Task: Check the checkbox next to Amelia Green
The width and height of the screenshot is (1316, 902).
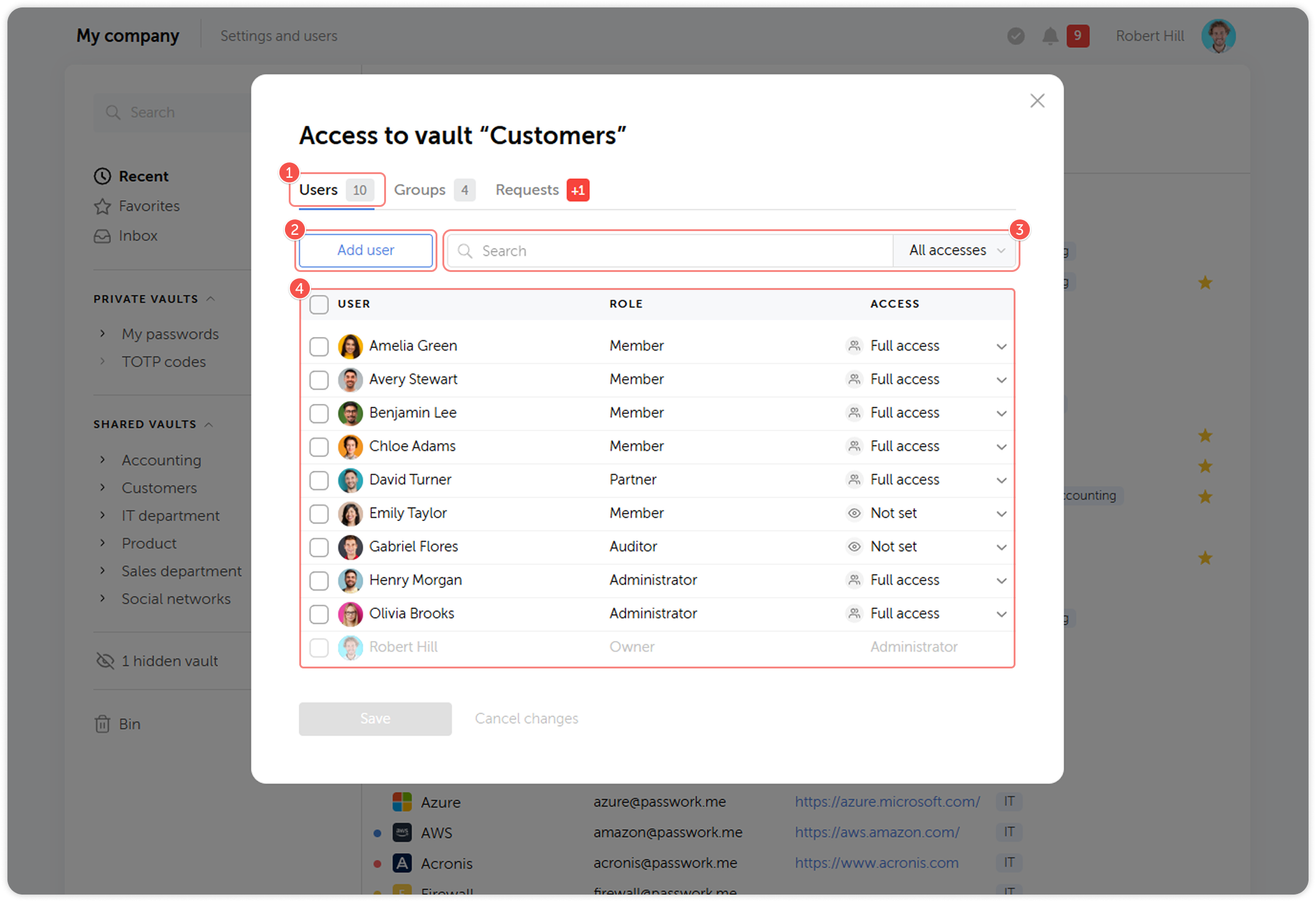Action: click(x=319, y=346)
